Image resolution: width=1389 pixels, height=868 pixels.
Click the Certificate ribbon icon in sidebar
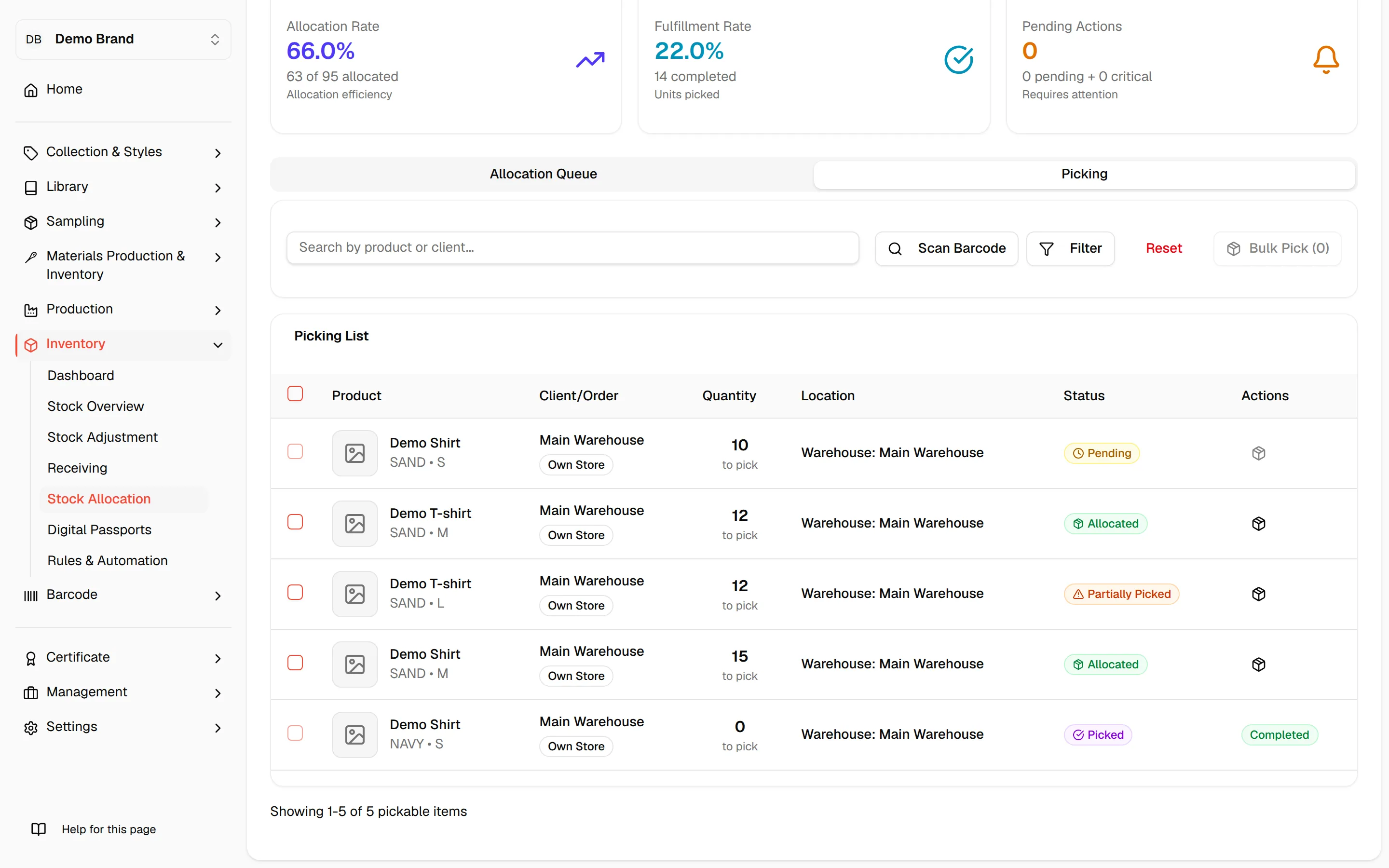coord(31,658)
